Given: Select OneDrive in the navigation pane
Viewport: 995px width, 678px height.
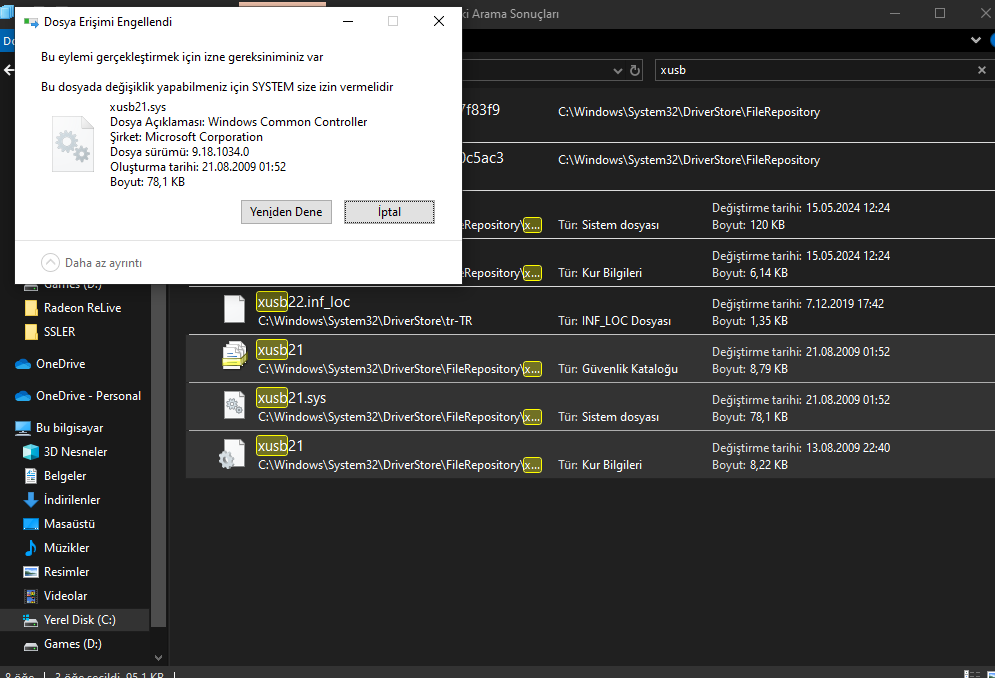Looking at the screenshot, I should coord(60,364).
